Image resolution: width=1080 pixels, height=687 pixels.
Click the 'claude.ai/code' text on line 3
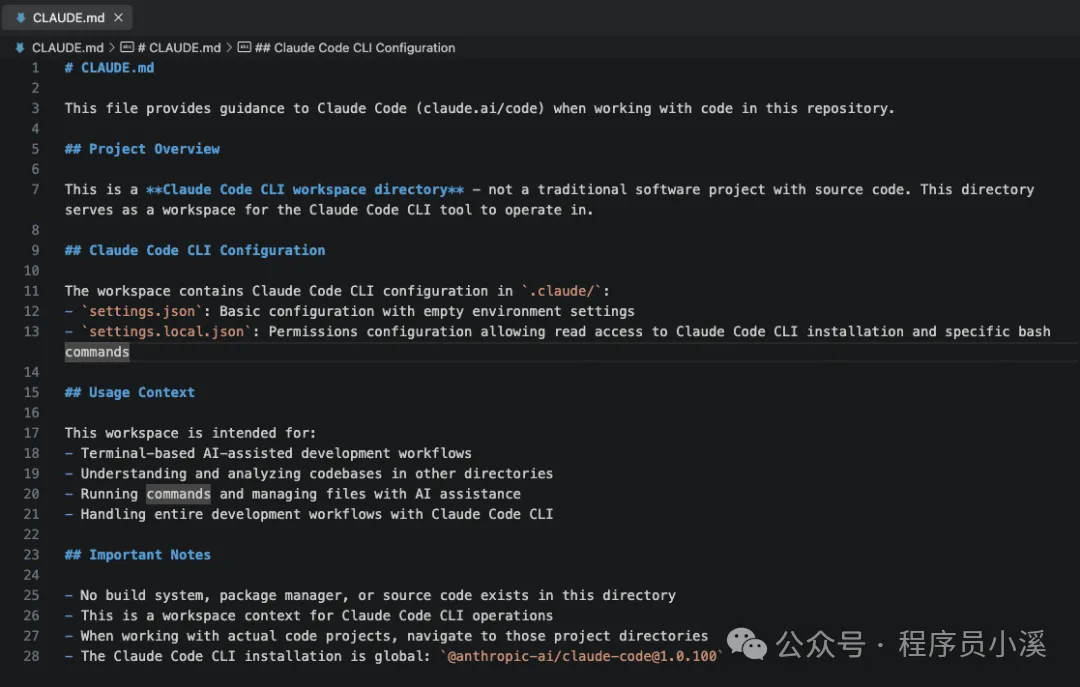point(480,108)
